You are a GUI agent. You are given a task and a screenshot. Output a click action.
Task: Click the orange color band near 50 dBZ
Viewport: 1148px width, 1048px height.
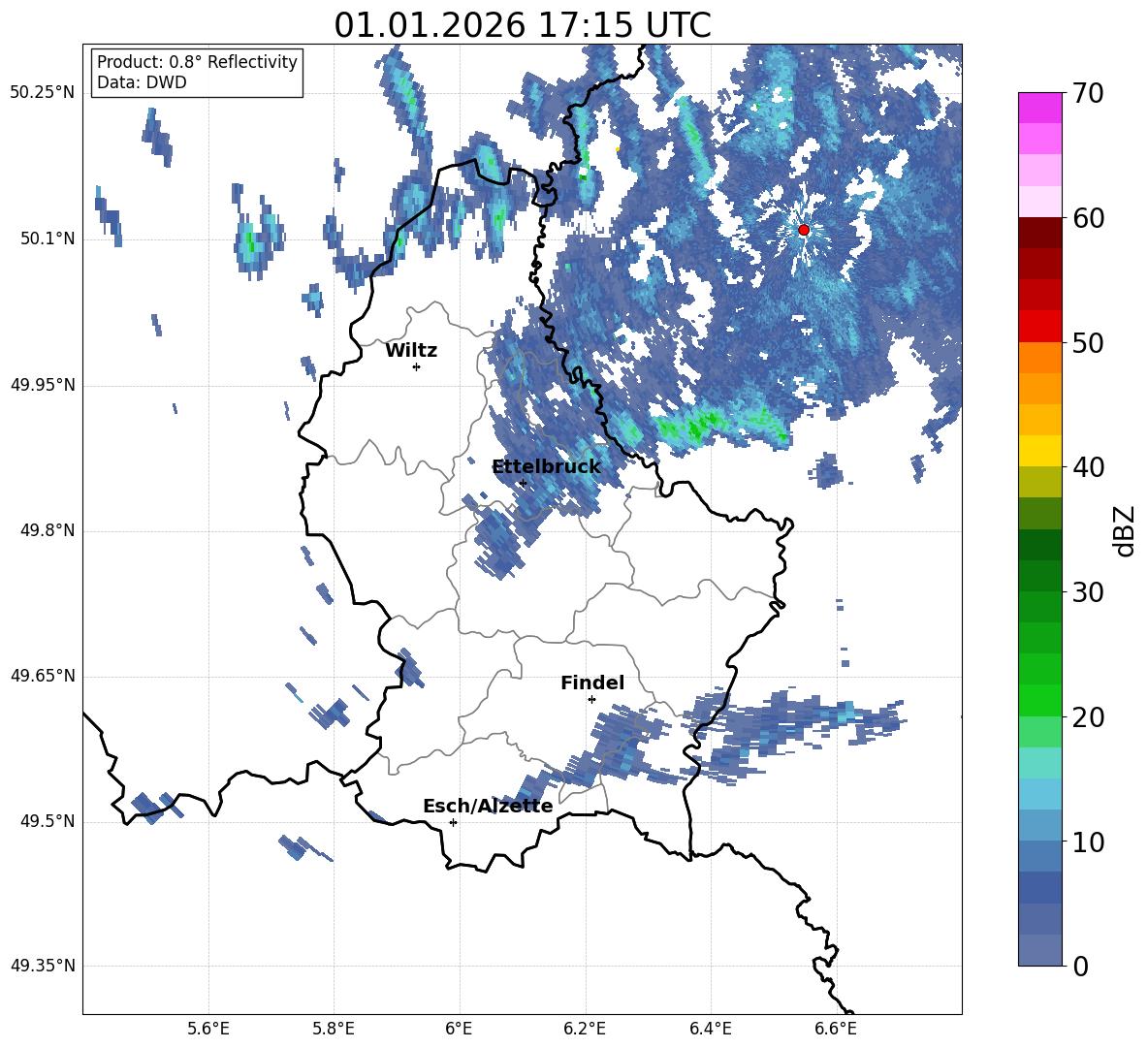(x=1039, y=358)
